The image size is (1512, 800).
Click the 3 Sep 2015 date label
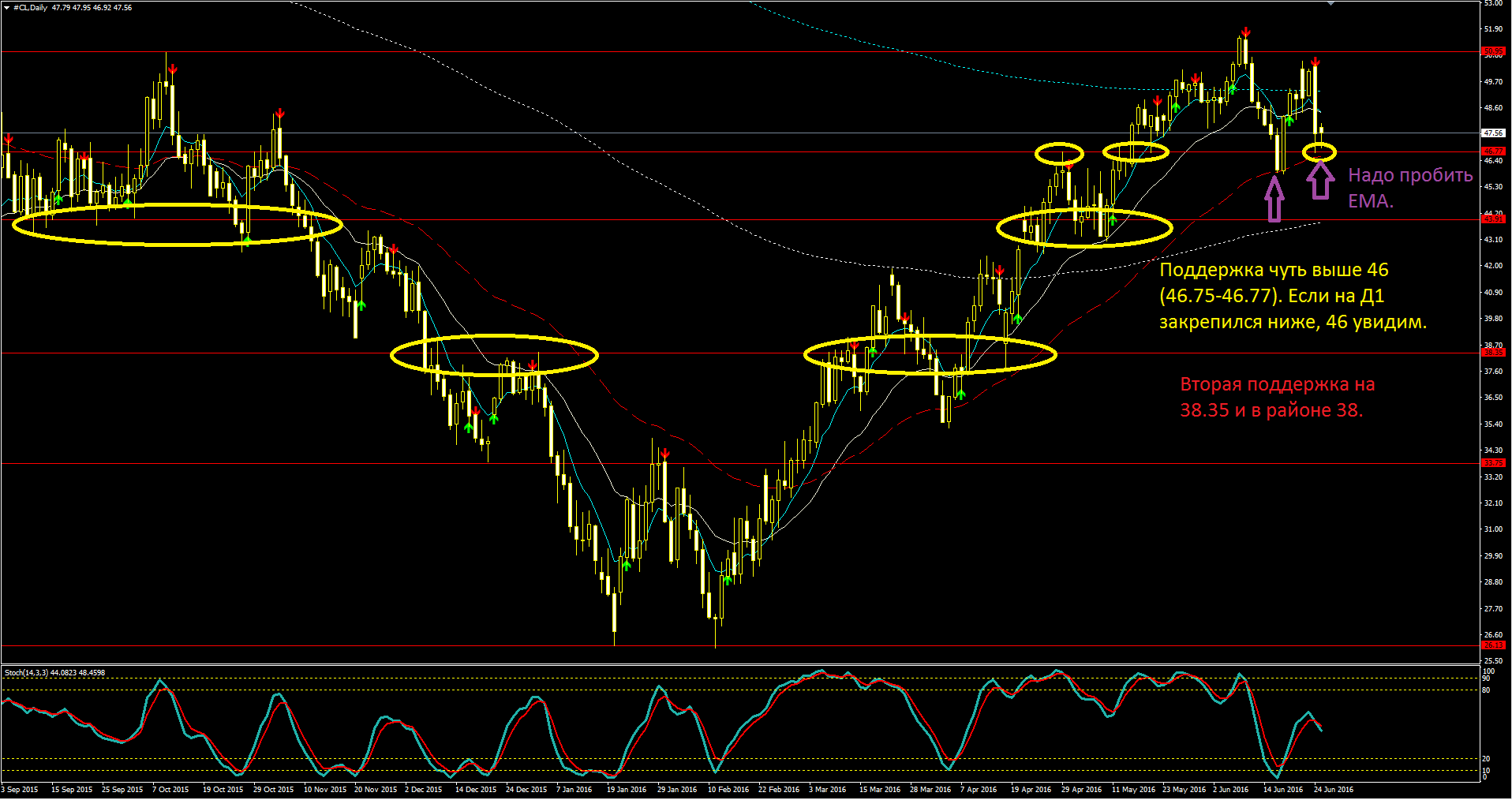[20, 790]
